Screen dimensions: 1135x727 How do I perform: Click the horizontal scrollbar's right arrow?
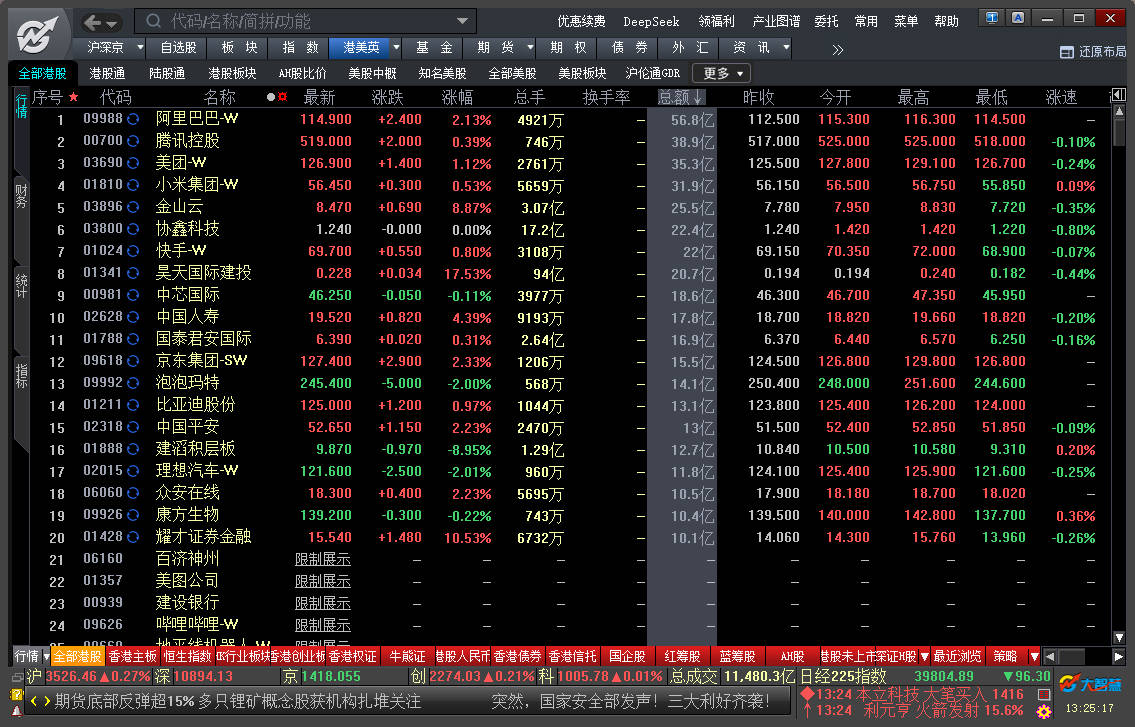1118,657
